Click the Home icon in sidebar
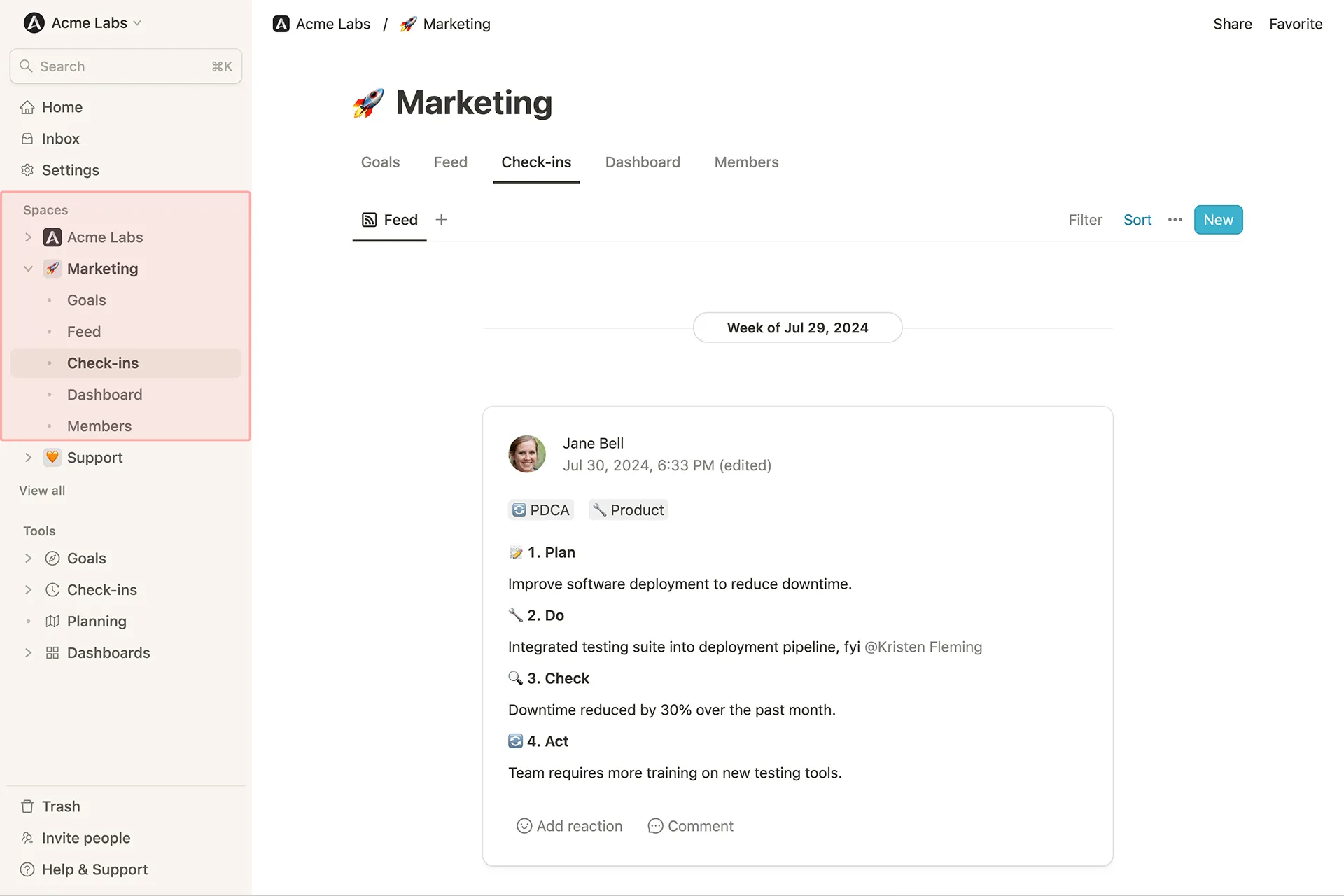1344x896 pixels. [x=27, y=107]
